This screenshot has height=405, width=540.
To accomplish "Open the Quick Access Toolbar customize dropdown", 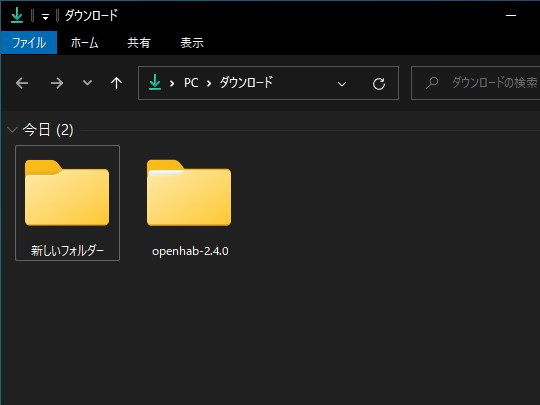I will [45, 17].
